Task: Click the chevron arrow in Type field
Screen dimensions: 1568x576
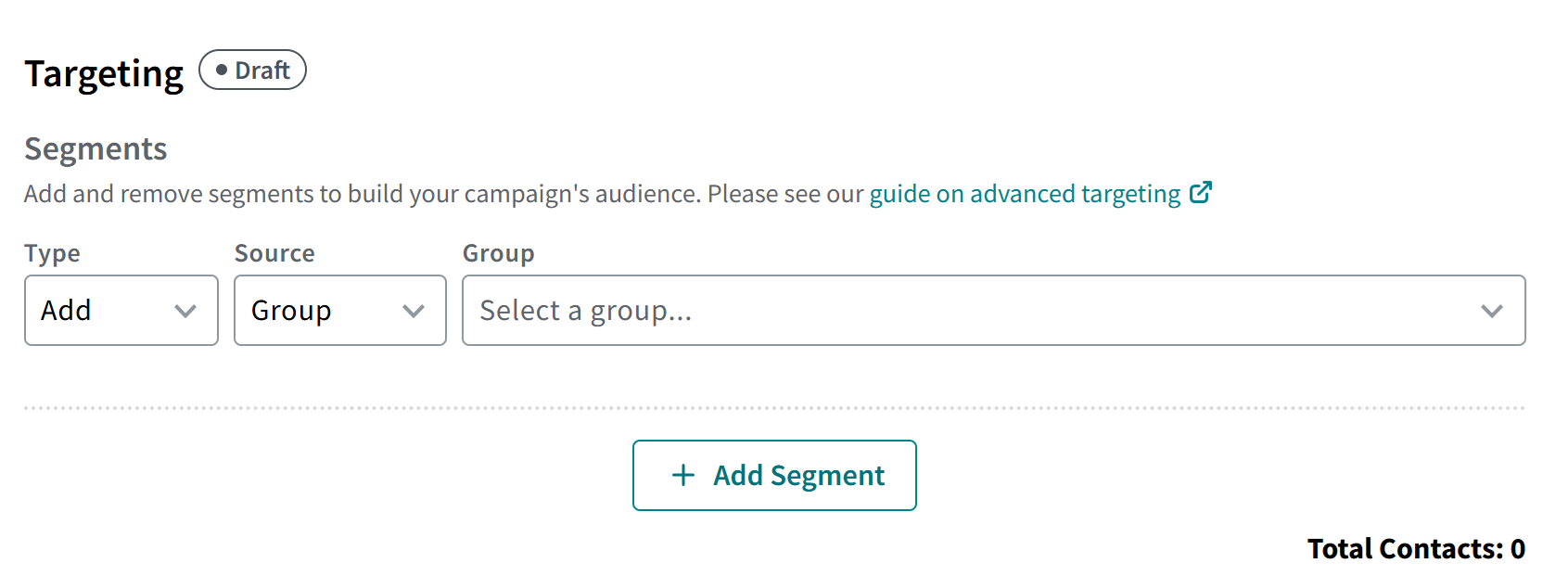Action: pos(185,311)
